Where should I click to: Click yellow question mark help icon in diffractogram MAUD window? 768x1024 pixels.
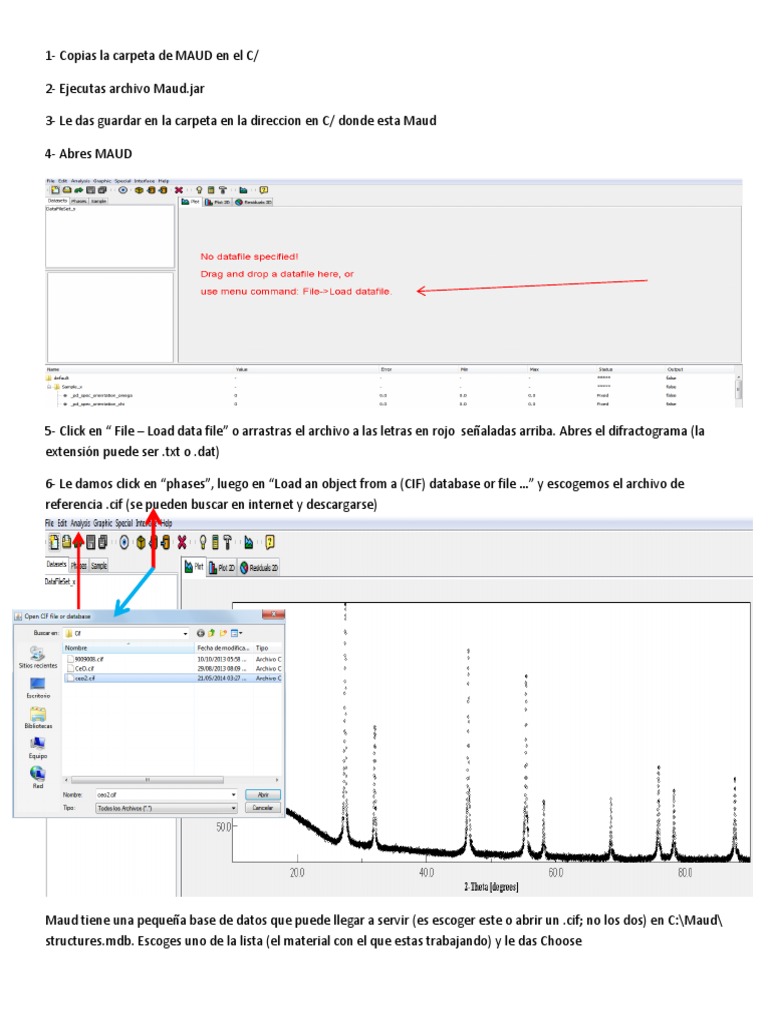[270, 542]
